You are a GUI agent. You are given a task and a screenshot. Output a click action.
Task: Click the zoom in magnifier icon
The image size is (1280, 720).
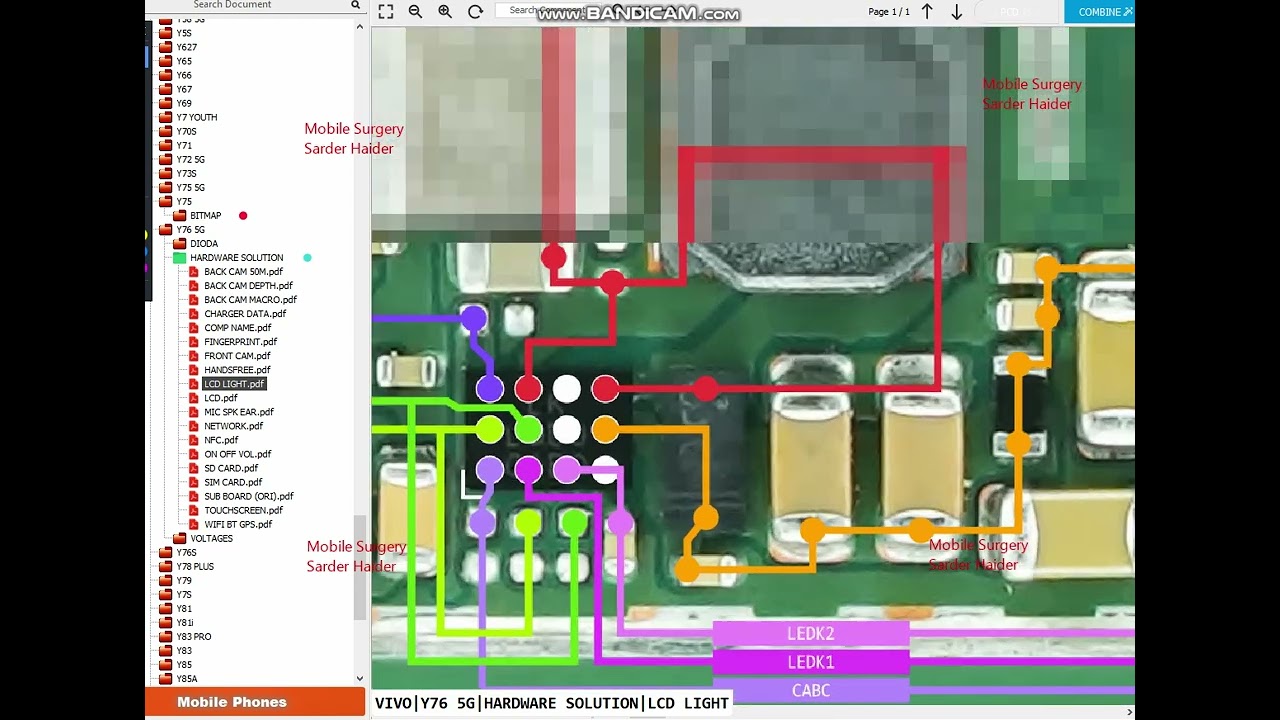[x=445, y=12]
